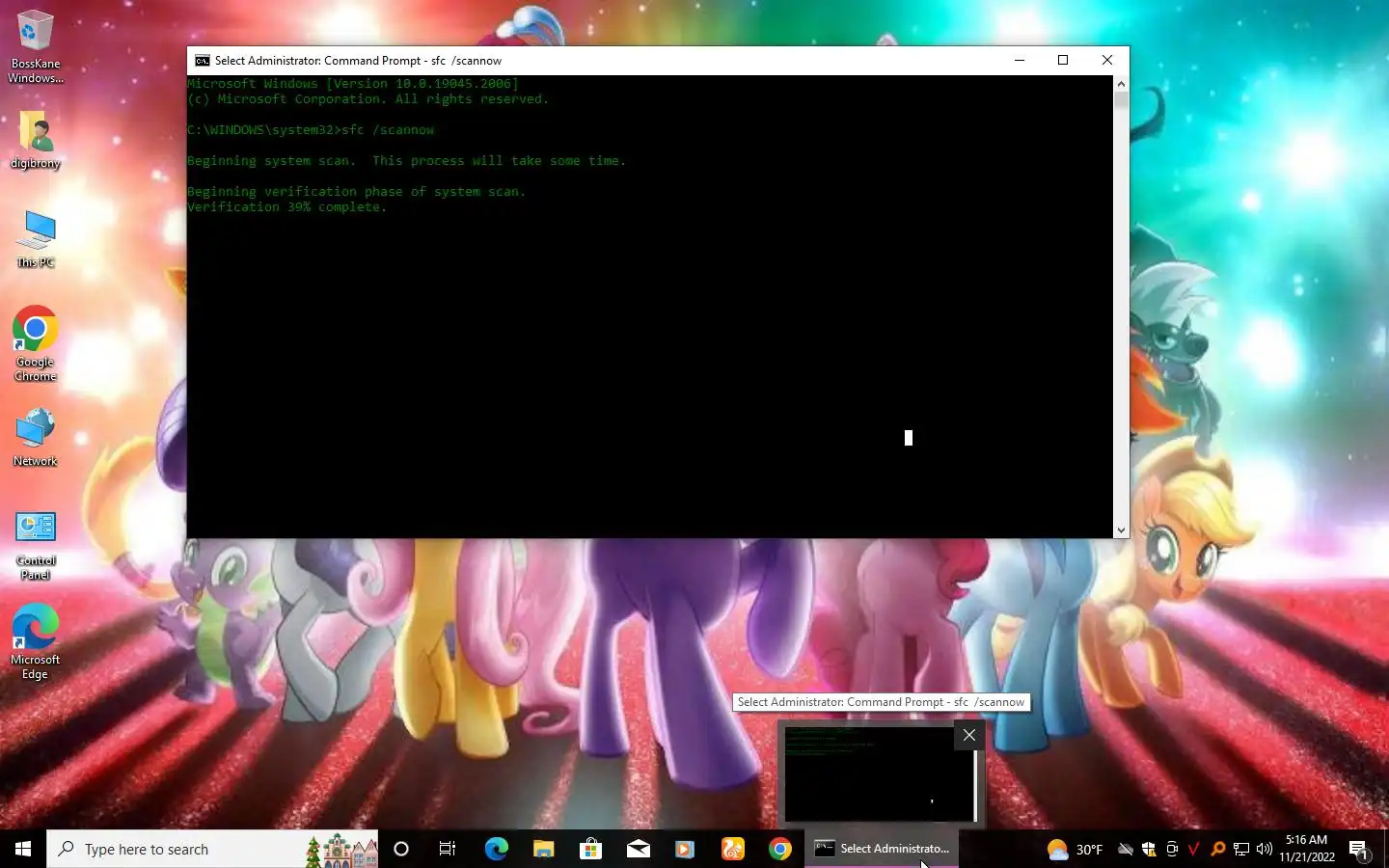Click 'Beginning verification phase of system scan.' line
Viewport: 1389px width, 868px height.
pos(356,192)
